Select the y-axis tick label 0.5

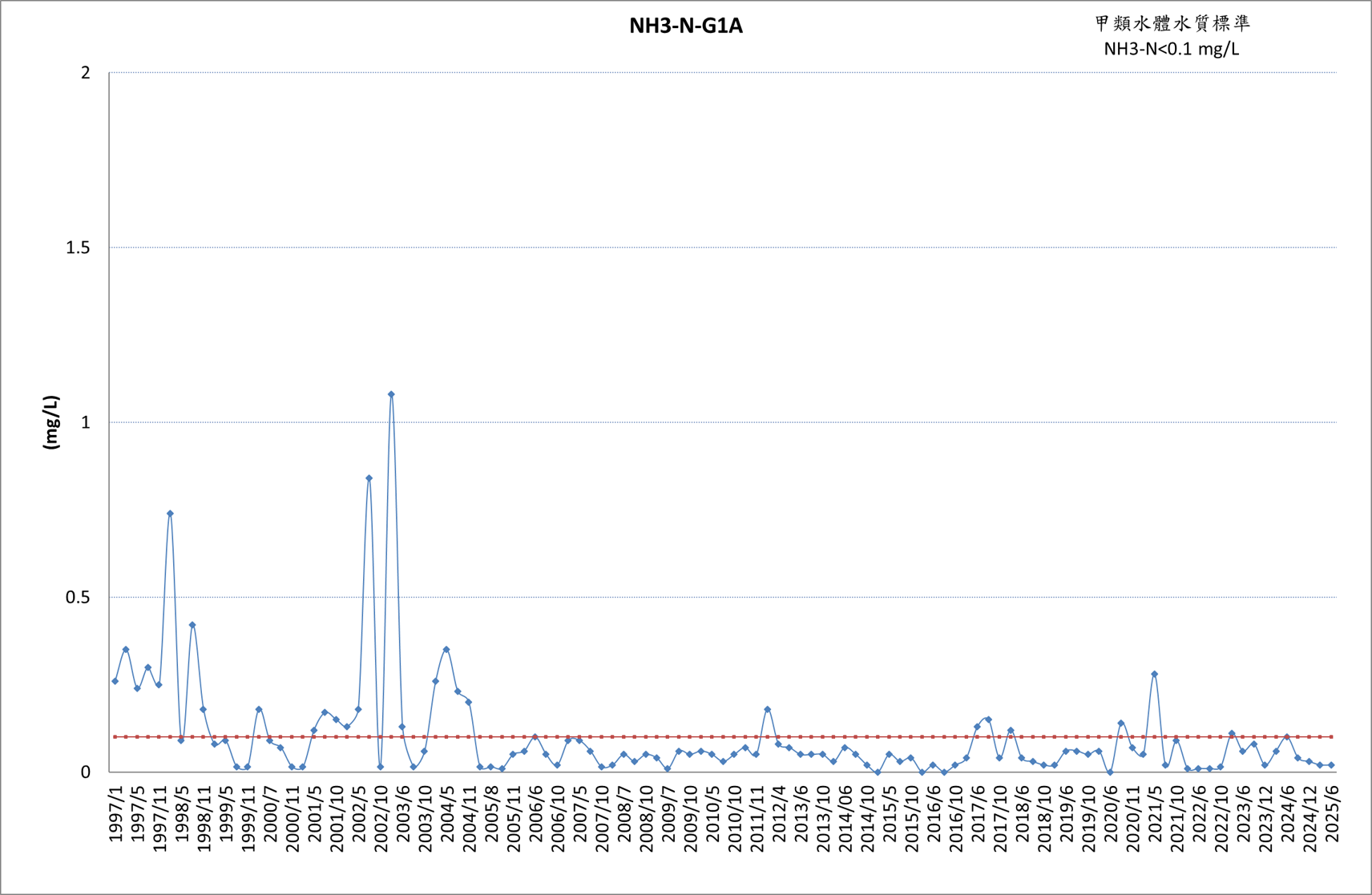click(78, 598)
